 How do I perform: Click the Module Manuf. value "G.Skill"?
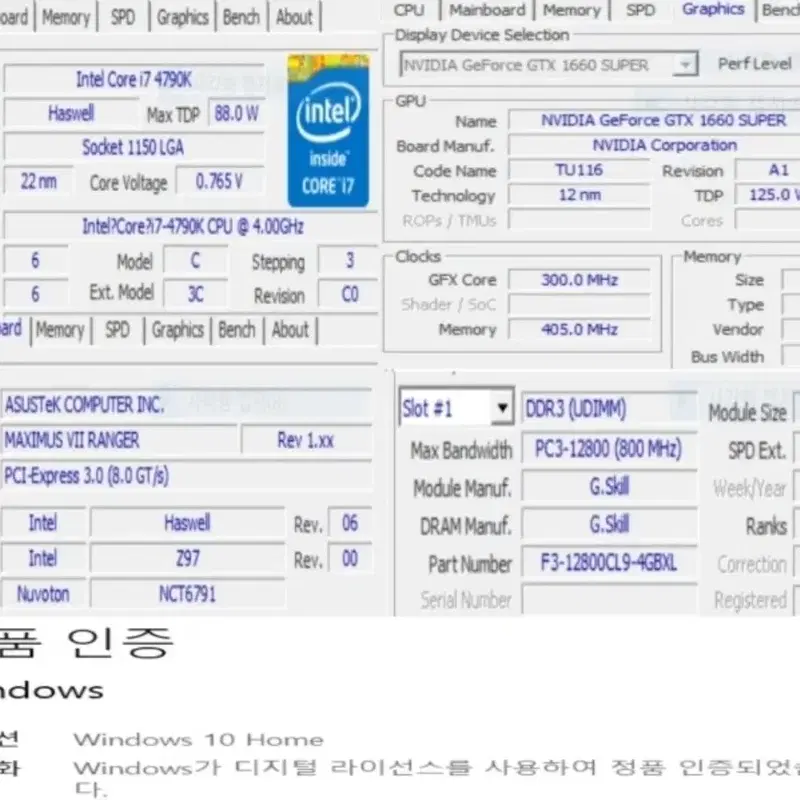coord(609,487)
